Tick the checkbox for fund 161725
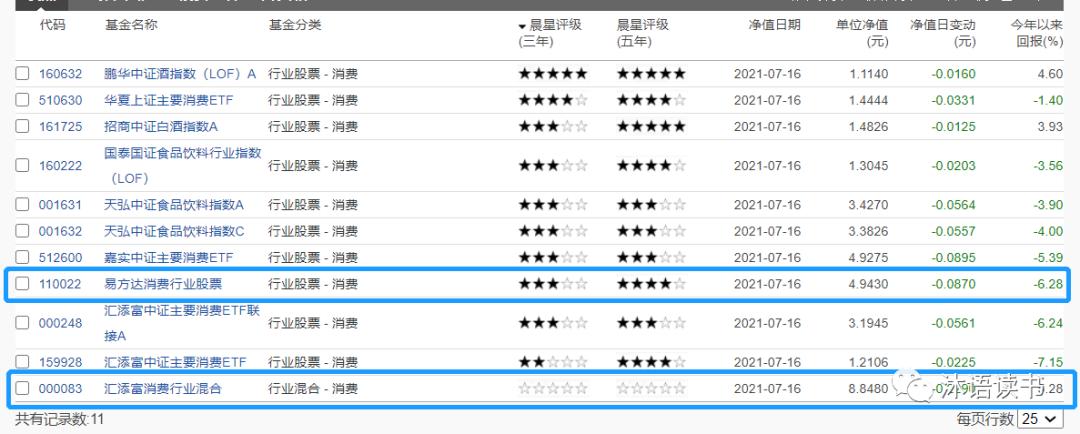This screenshot has height=434, width=1080. [x=22, y=126]
